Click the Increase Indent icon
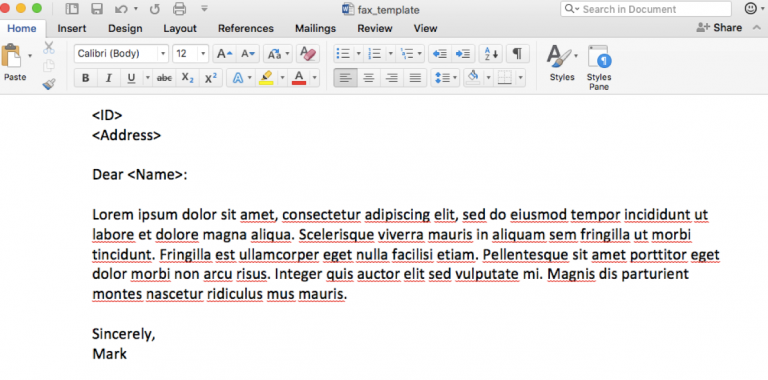This screenshot has height=380, width=768. 462,53
